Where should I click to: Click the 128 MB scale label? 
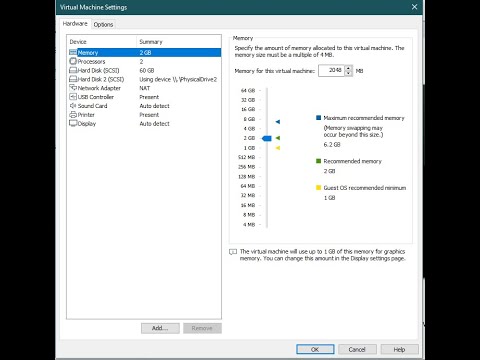[246, 177]
